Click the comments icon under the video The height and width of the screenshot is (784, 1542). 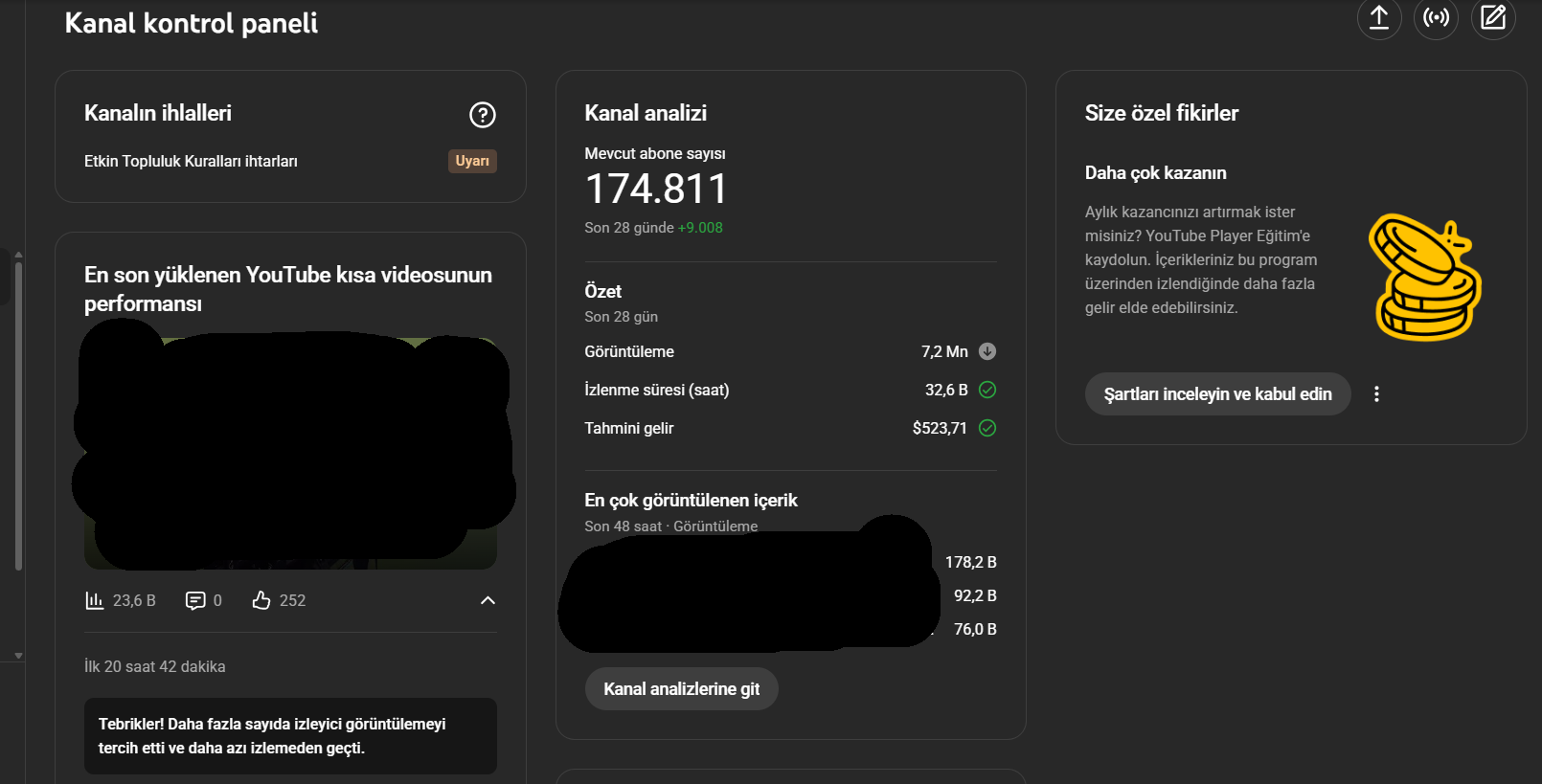click(x=195, y=600)
